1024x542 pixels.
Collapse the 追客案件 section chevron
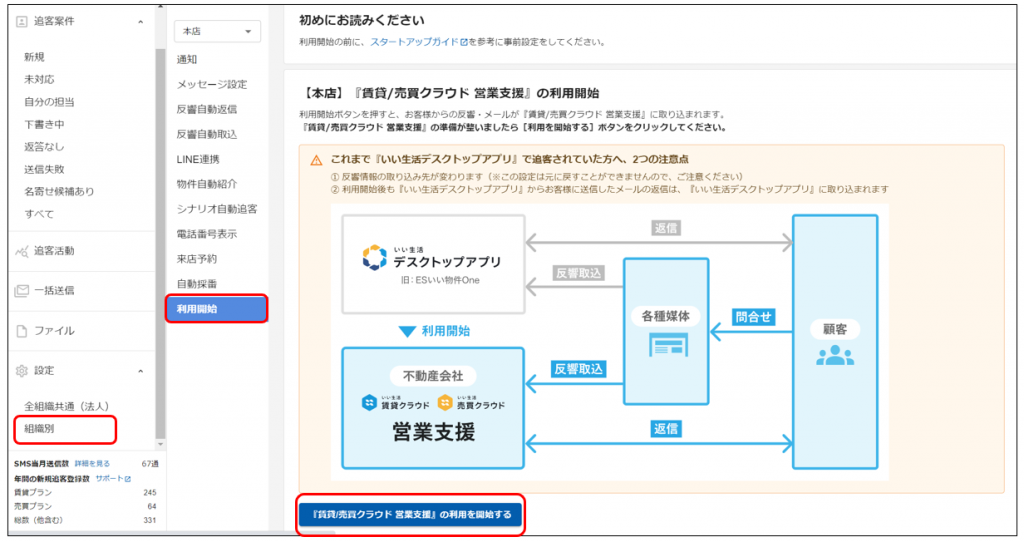pos(140,22)
